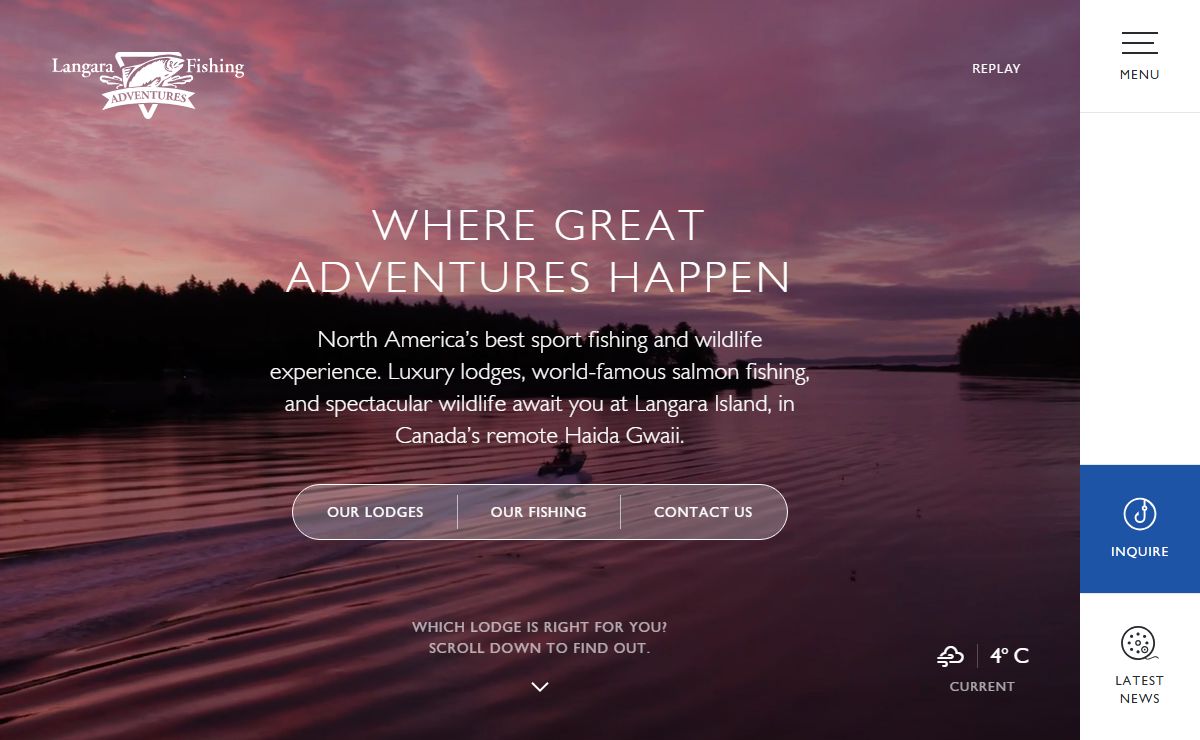Choose Contact Us in the hero buttons
The image size is (1200, 740).
tap(703, 512)
